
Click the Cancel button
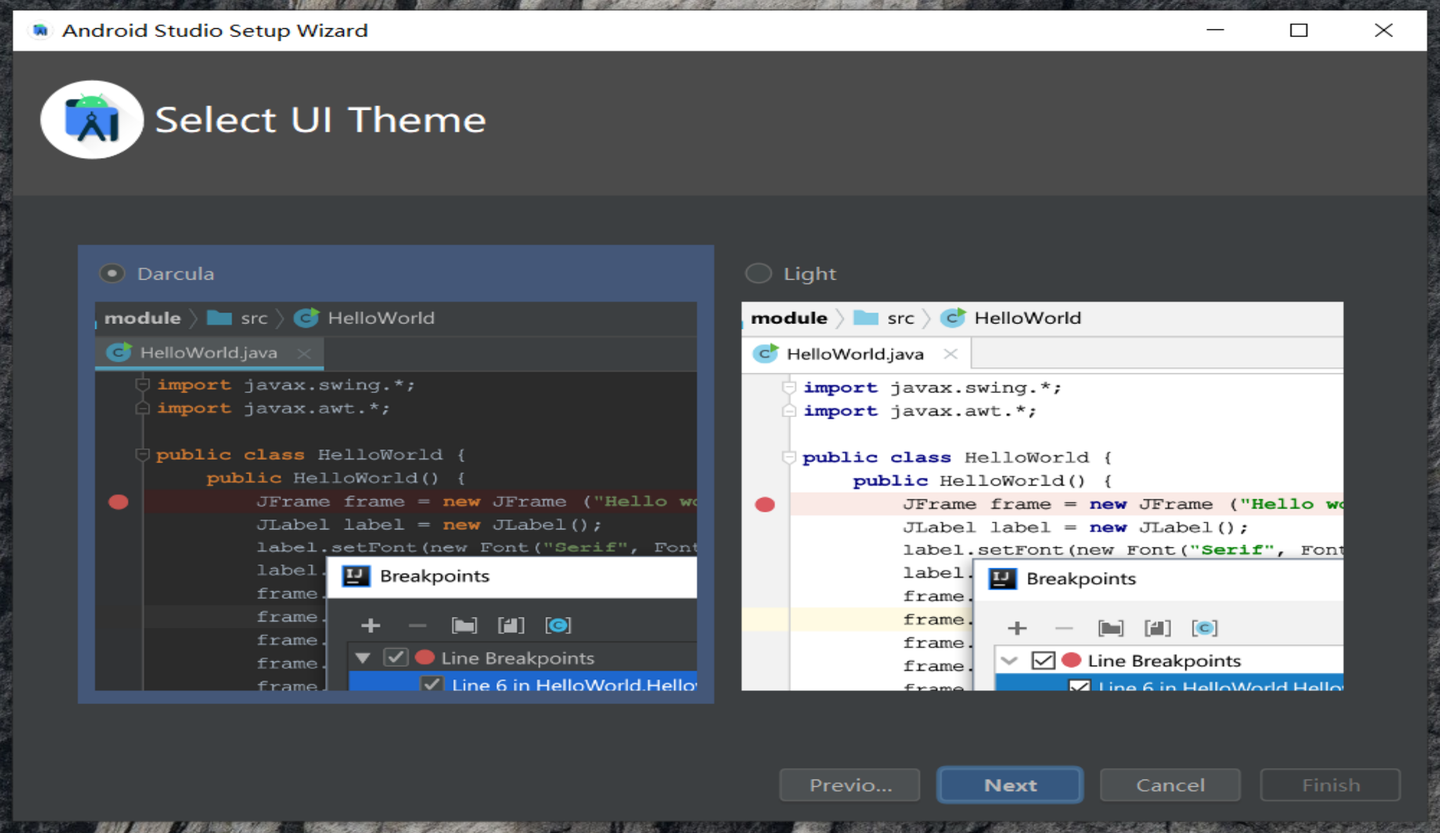tap(1169, 785)
